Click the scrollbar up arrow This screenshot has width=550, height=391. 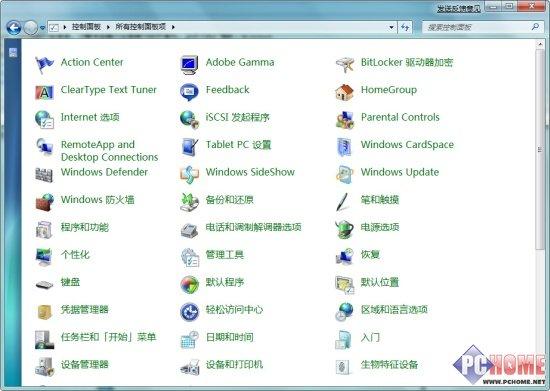coord(540,45)
